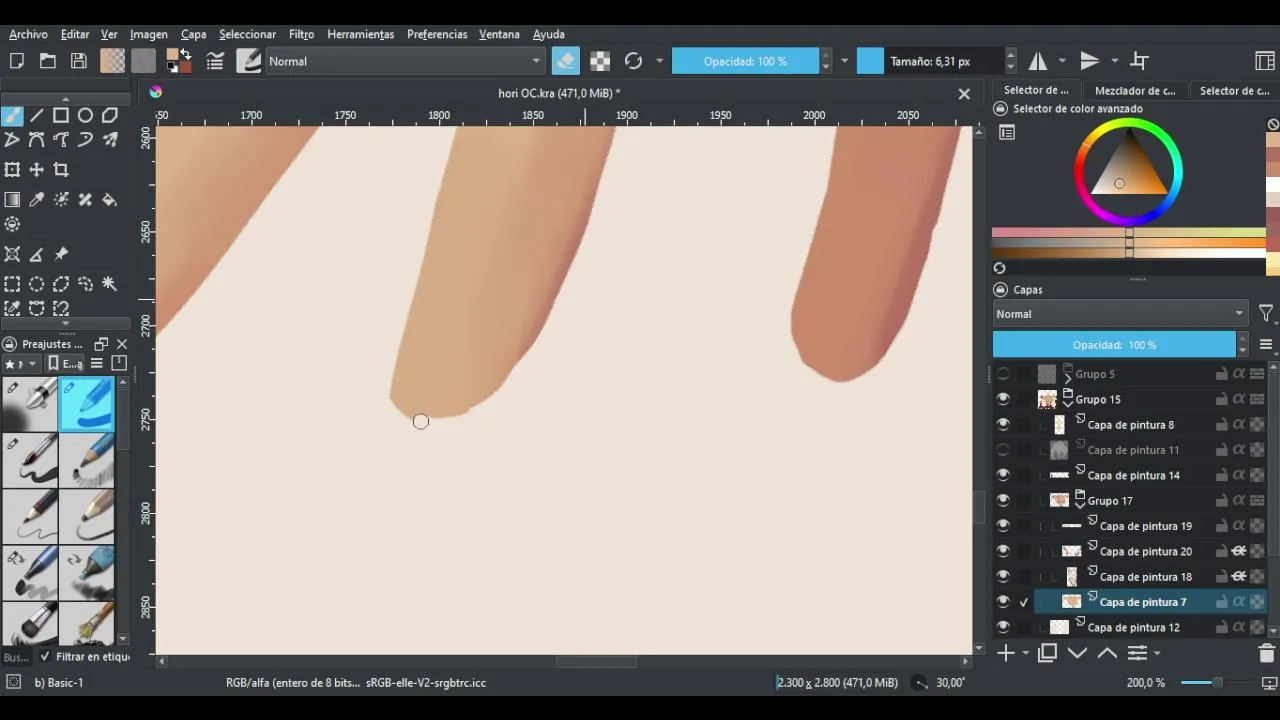Open the horizontal mirror options dropdown arrow
Viewport: 1280px width, 720px height.
(1062, 61)
